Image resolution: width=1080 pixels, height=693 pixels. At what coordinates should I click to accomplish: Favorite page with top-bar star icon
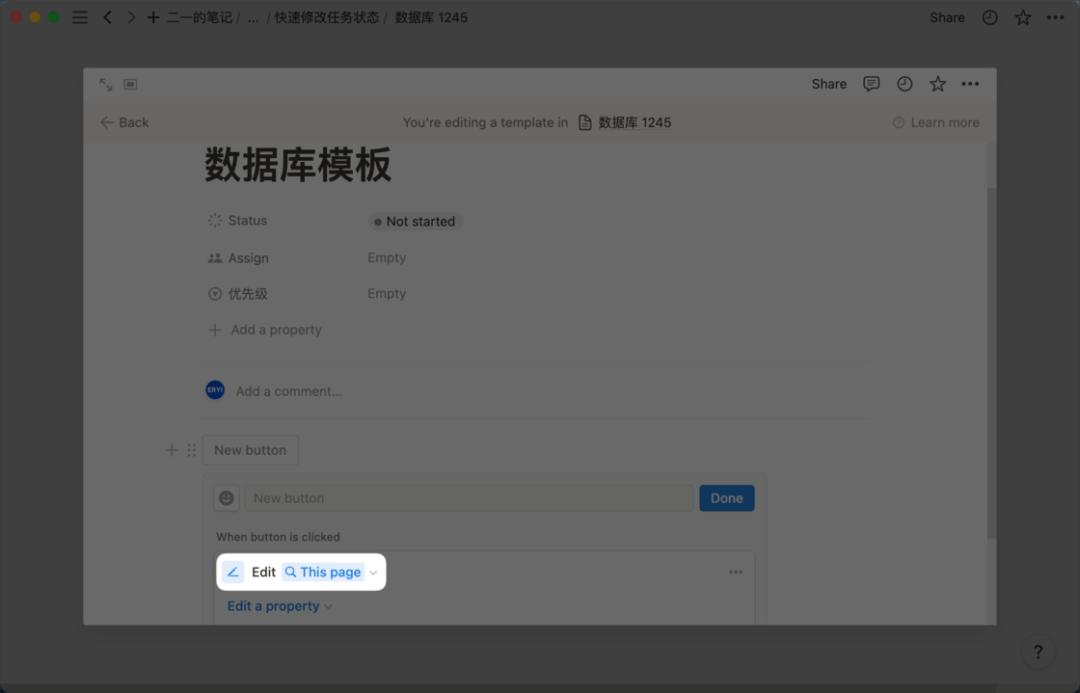(1023, 17)
